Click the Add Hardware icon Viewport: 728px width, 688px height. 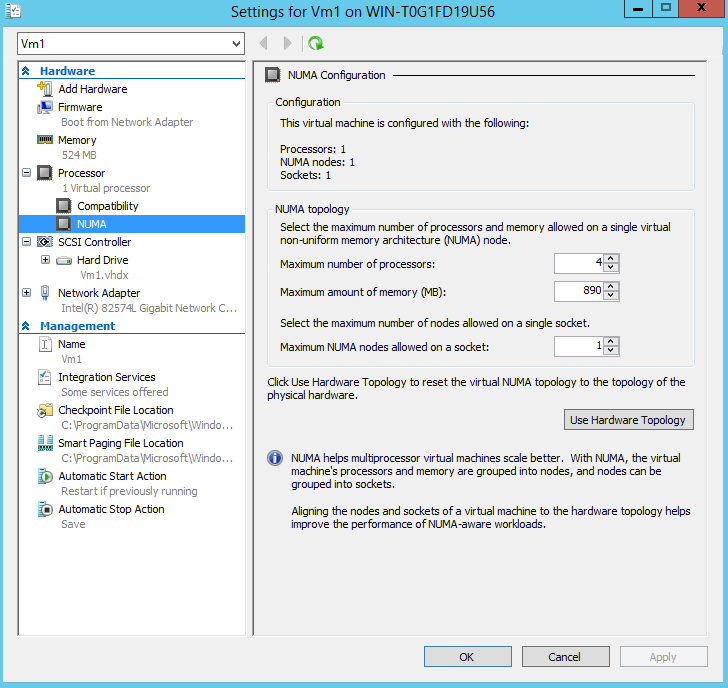tap(45, 88)
